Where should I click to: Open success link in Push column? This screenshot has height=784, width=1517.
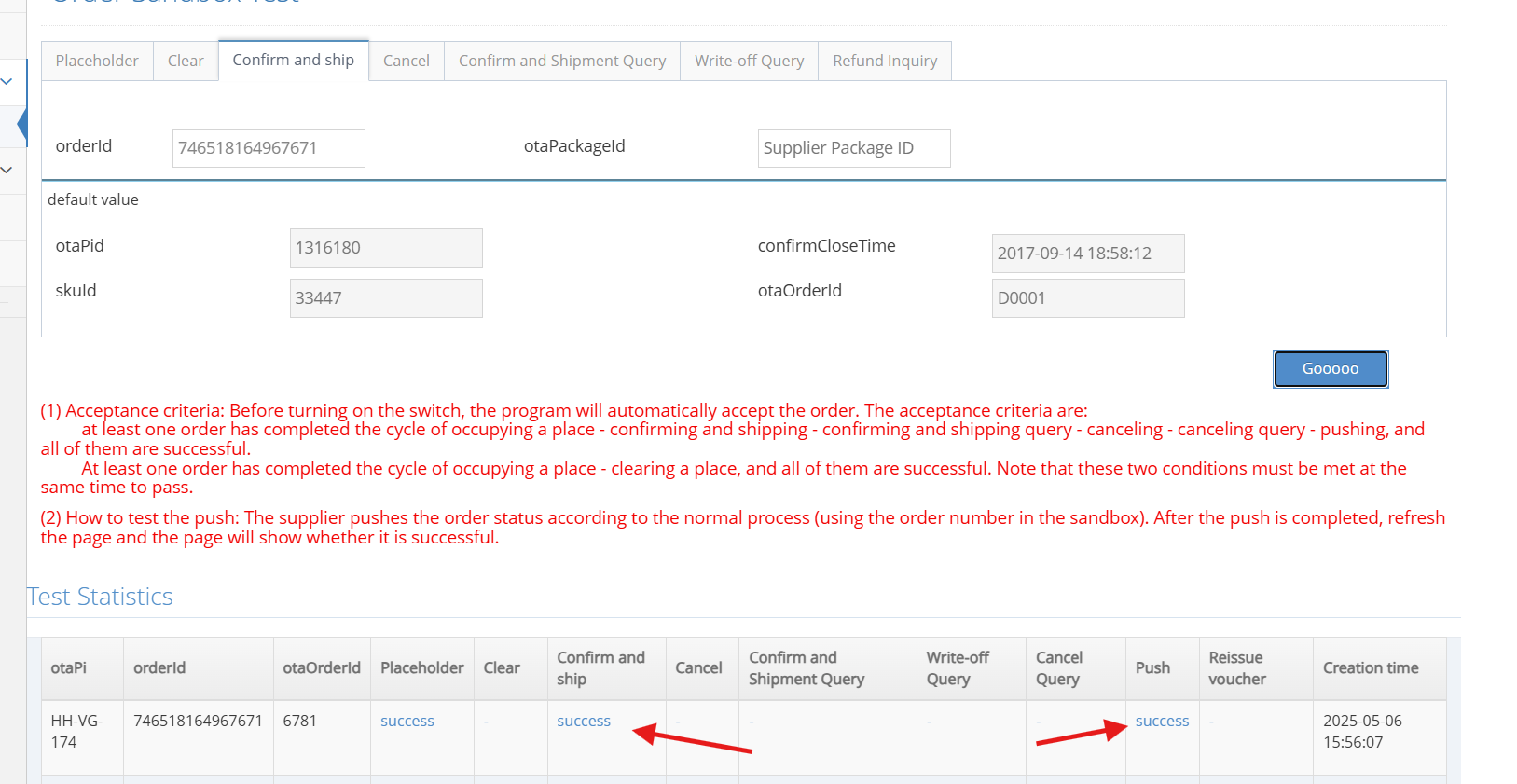[x=1162, y=721]
